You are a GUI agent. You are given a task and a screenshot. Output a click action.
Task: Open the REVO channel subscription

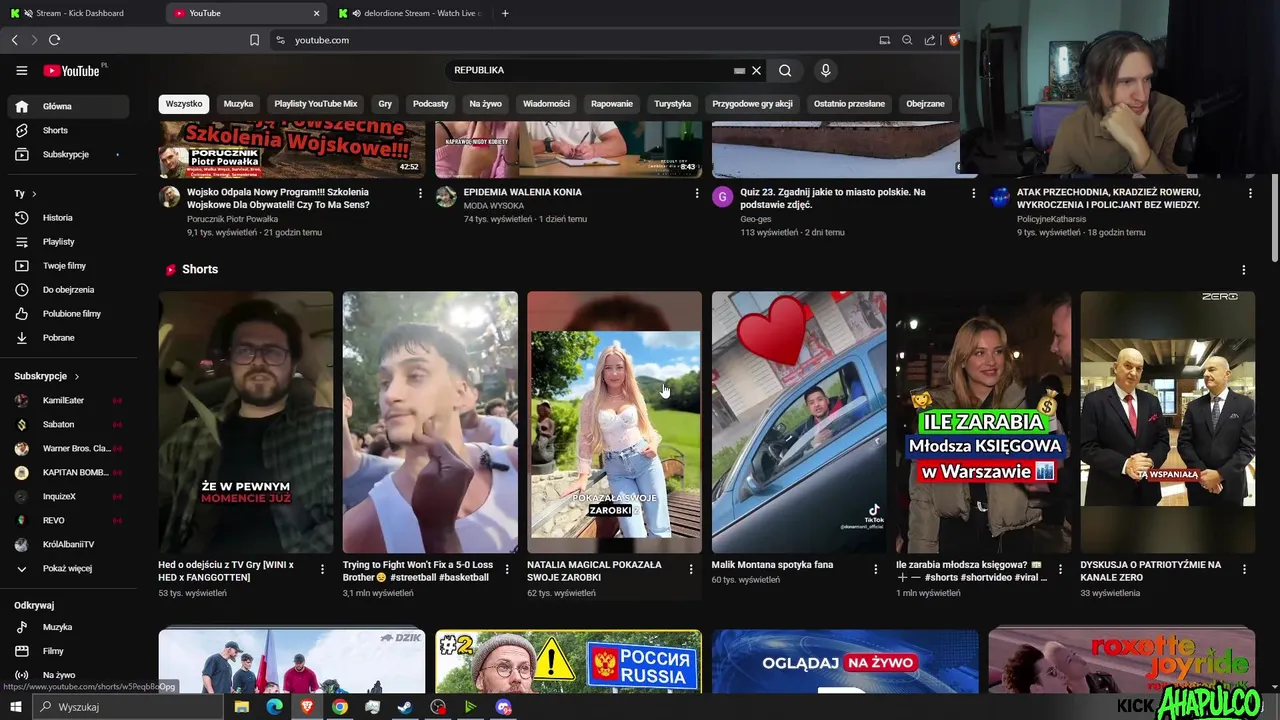(68, 520)
